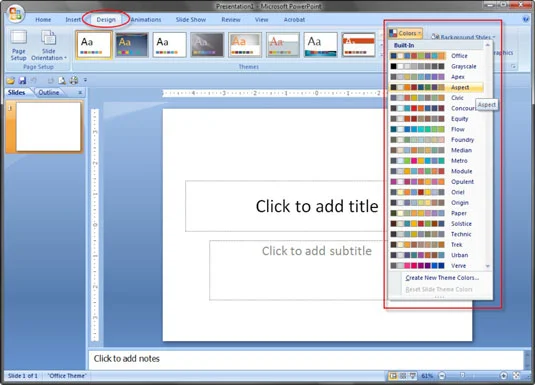535x385 pixels.
Task: Choose the Foundry color scheme
Action: pos(436,140)
